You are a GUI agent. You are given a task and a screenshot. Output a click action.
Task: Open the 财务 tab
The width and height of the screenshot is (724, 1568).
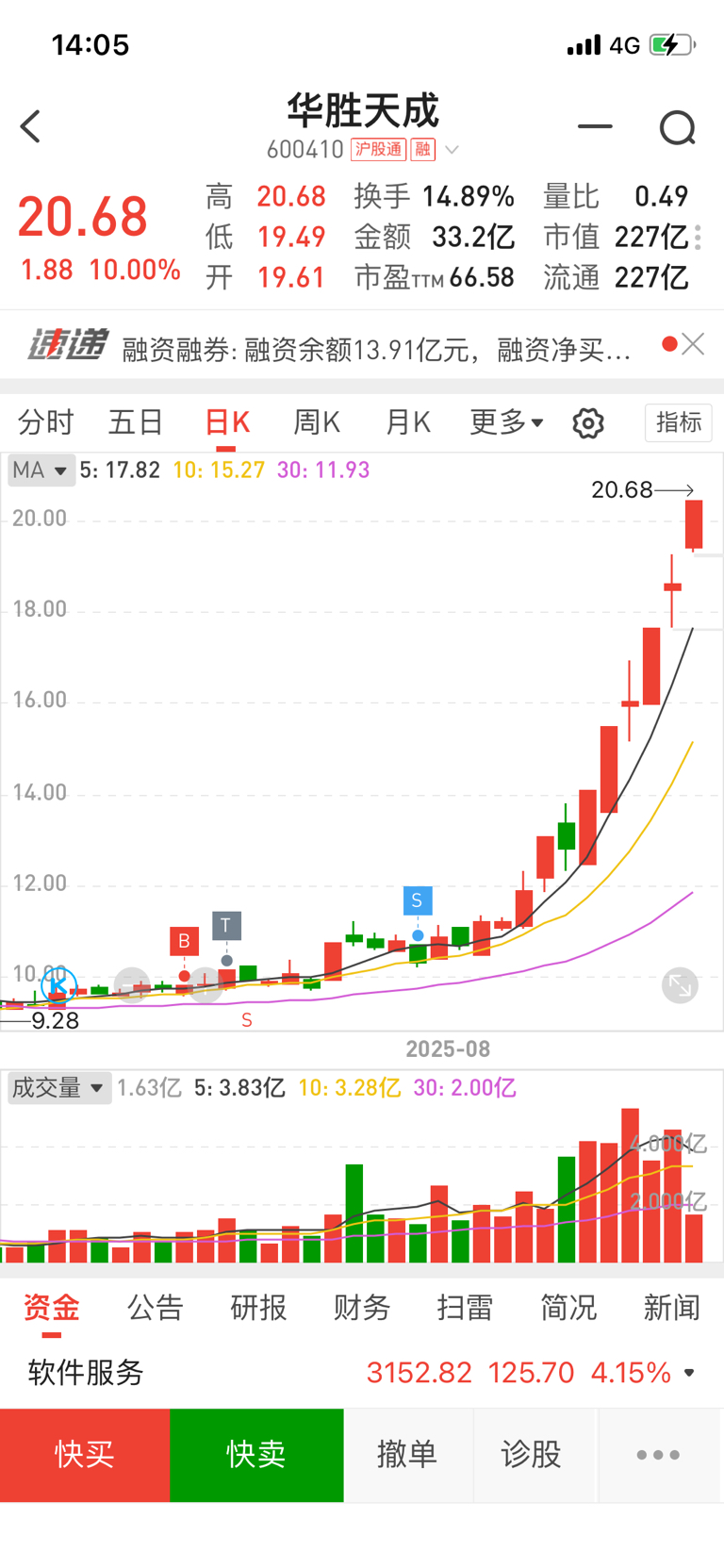[362, 1308]
